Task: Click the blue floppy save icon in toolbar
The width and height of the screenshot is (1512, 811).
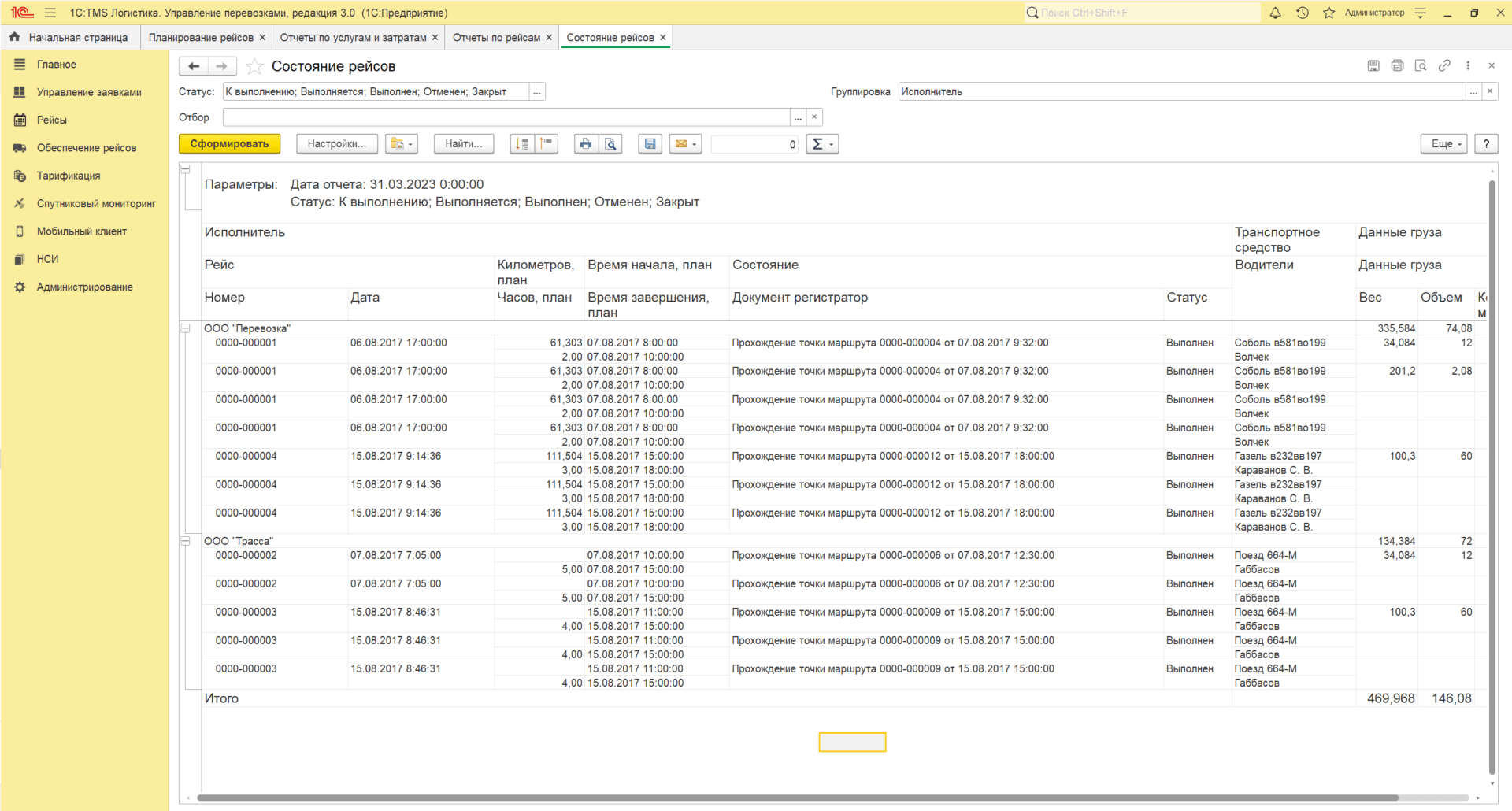Action: (x=650, y=144)
